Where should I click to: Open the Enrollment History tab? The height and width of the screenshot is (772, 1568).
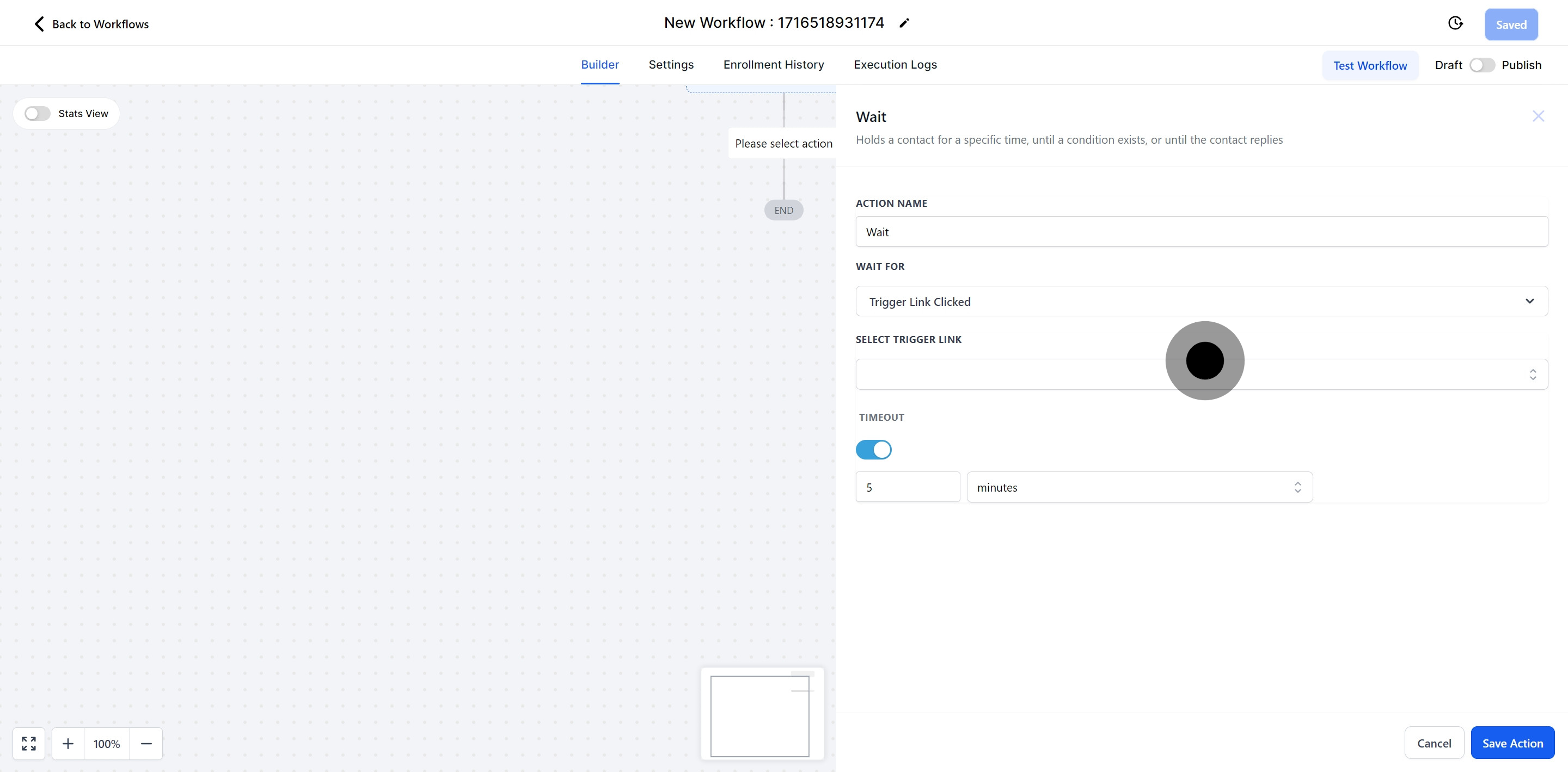(x=773, y=65)
